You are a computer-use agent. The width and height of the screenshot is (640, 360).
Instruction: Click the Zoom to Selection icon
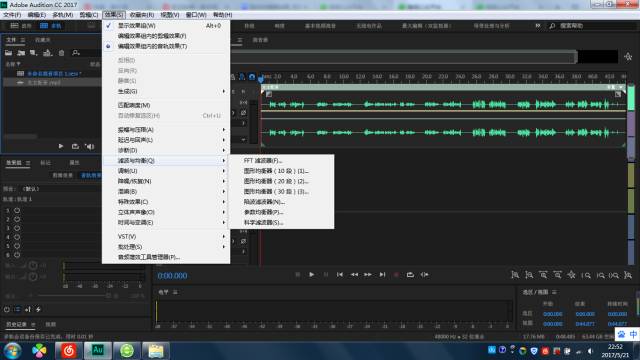[614, 275]
